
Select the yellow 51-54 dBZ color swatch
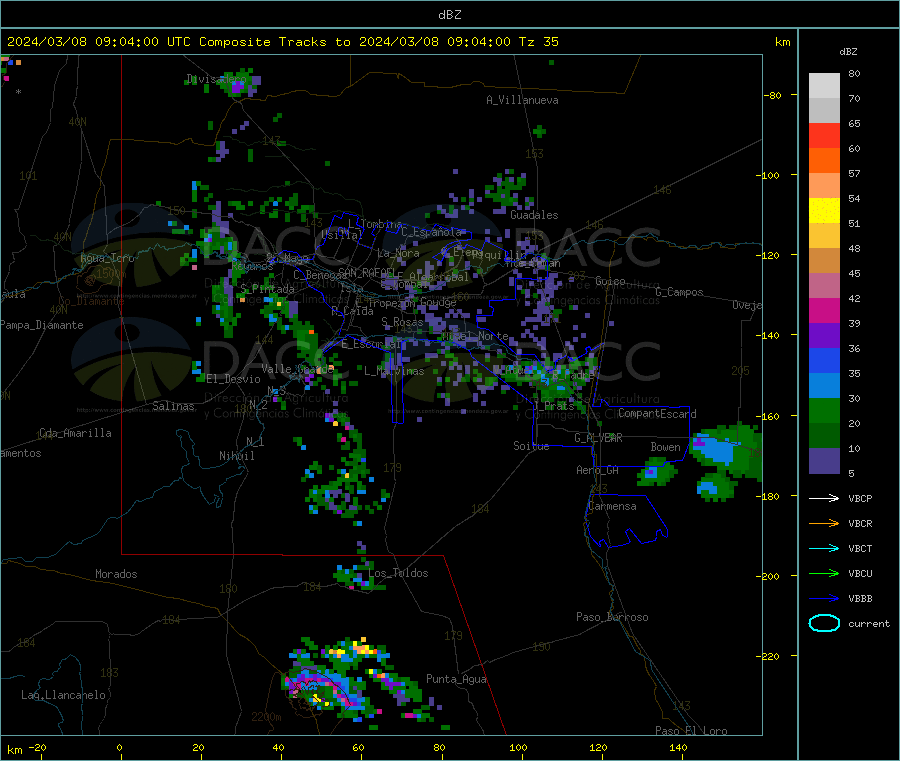[824, 211]
